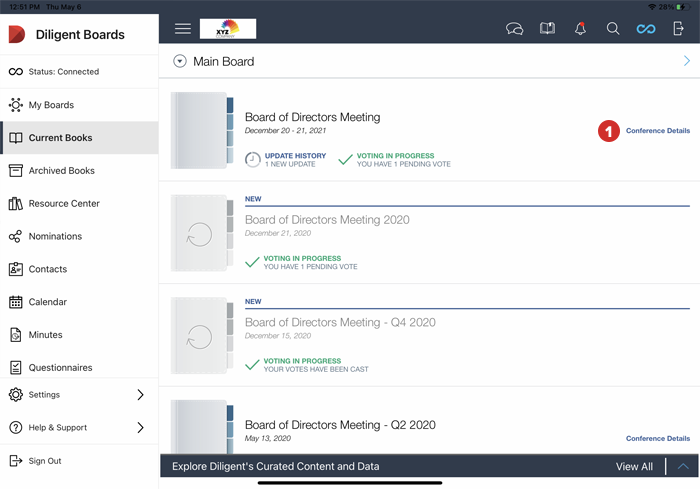Open the notifications bell

tap(580, 29)
